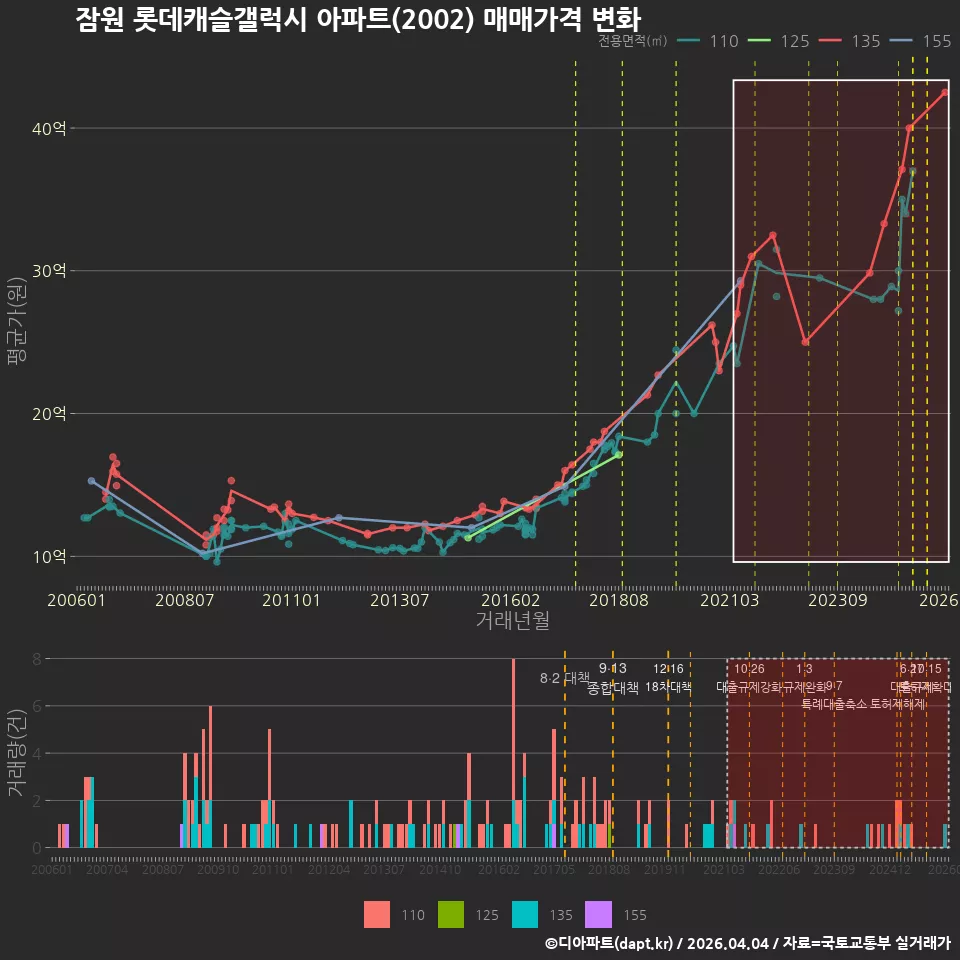This screenshot has height=960, width=960.
Task: Click 201705 on the volume chart axis
Action: coord(554,869)
